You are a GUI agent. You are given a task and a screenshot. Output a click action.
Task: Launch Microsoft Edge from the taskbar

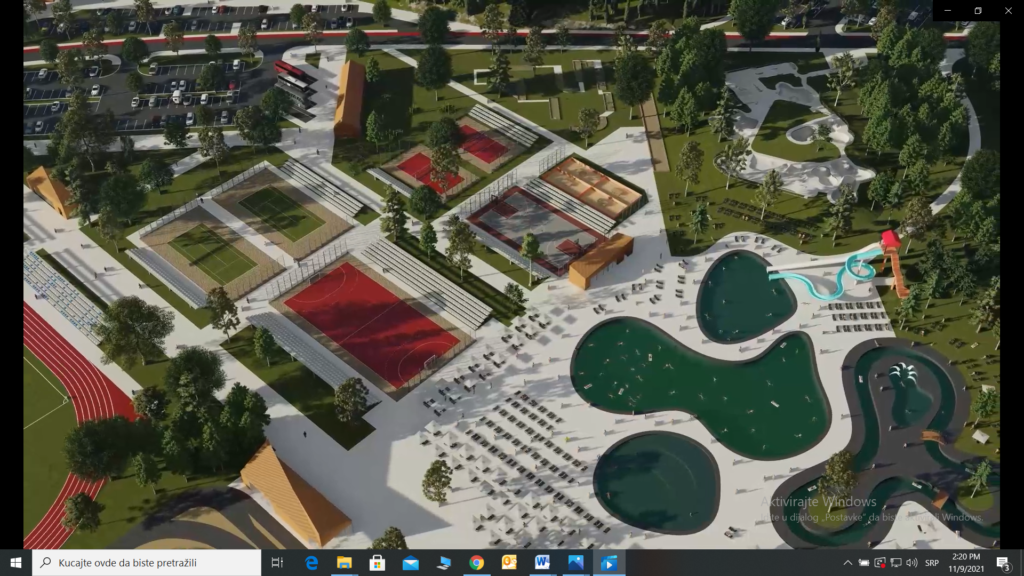pyautogui.click(x=312, y=562)
